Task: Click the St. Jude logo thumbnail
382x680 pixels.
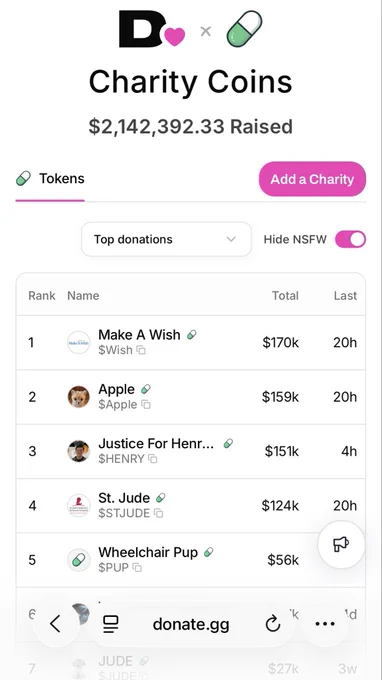Action: pos(79,506)
